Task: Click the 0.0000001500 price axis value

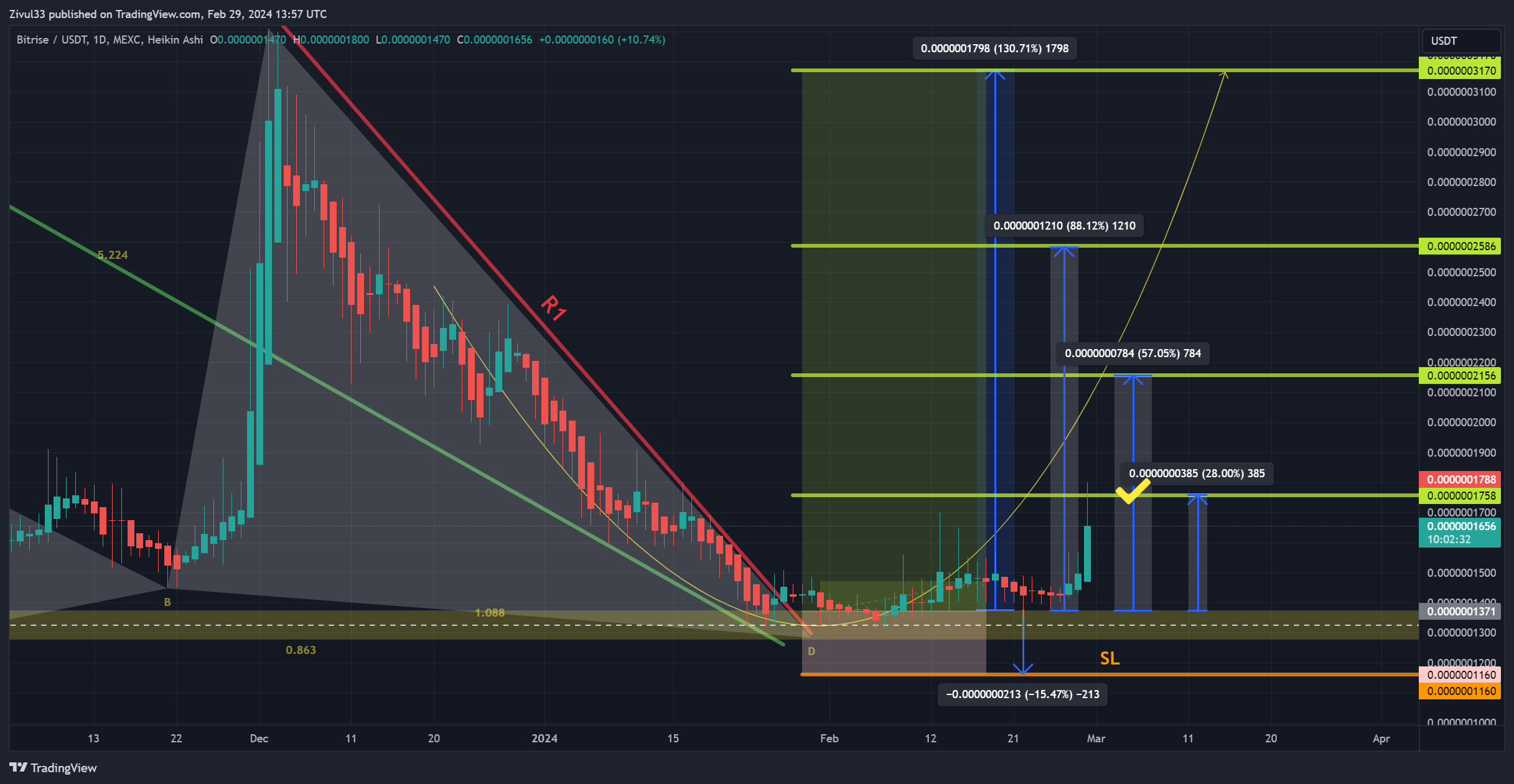Action: pos(1461,573)
